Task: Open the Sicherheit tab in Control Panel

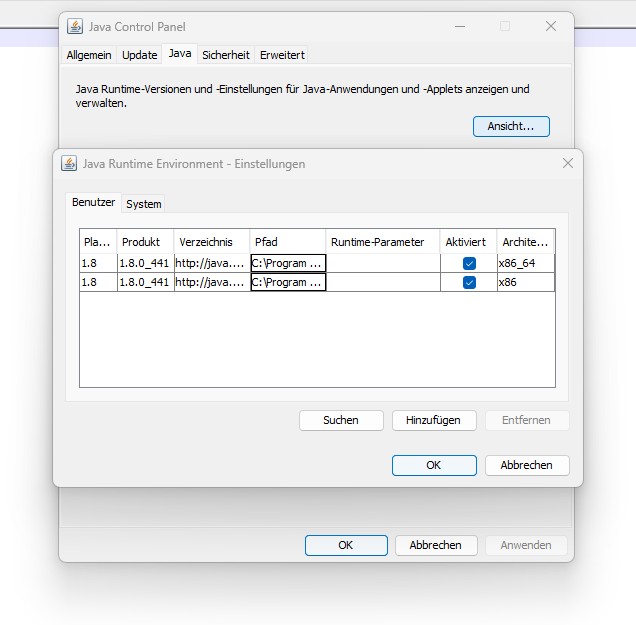Action: coord(225,55)
